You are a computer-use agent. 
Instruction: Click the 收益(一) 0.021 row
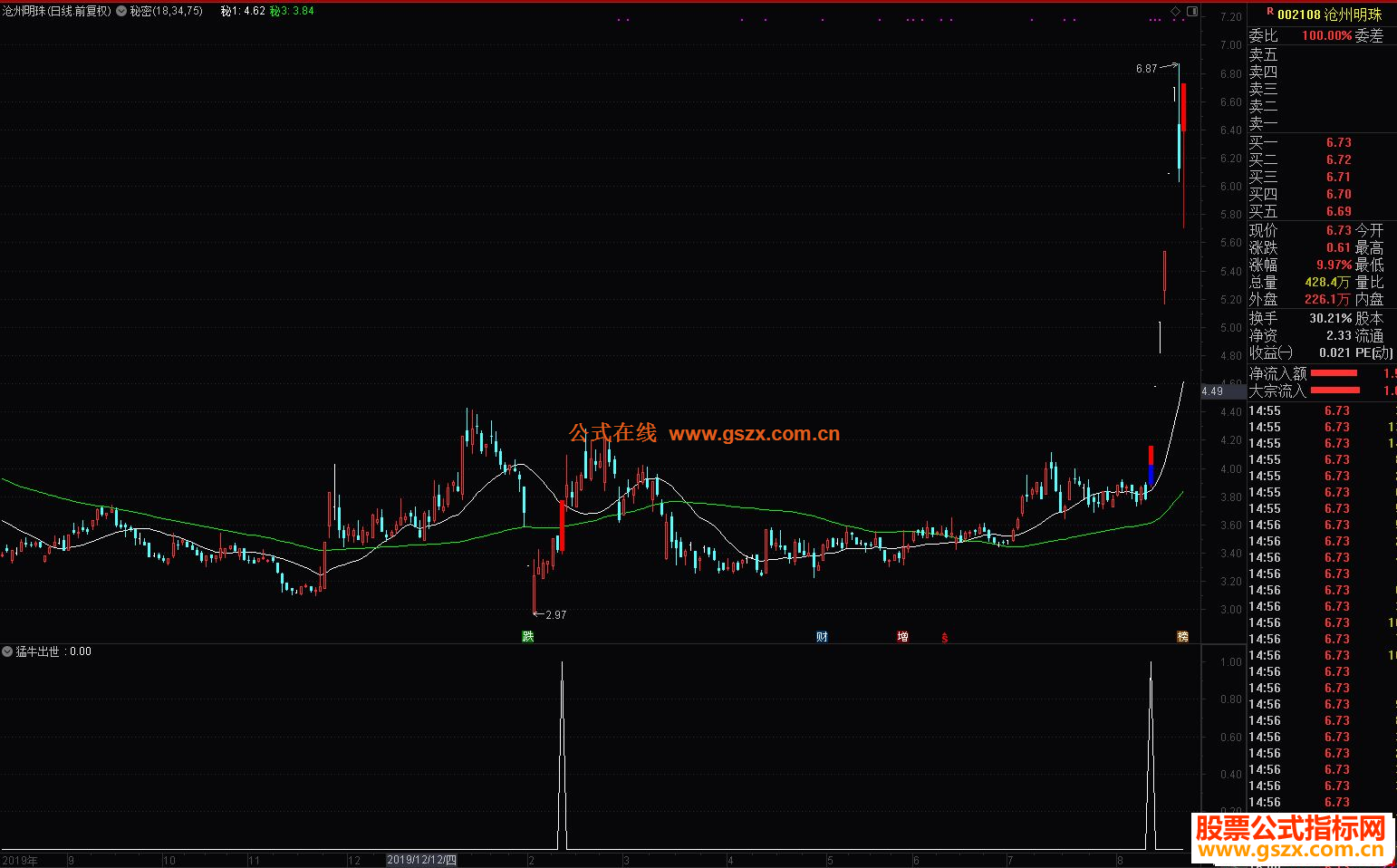(x=1300, y=352)
